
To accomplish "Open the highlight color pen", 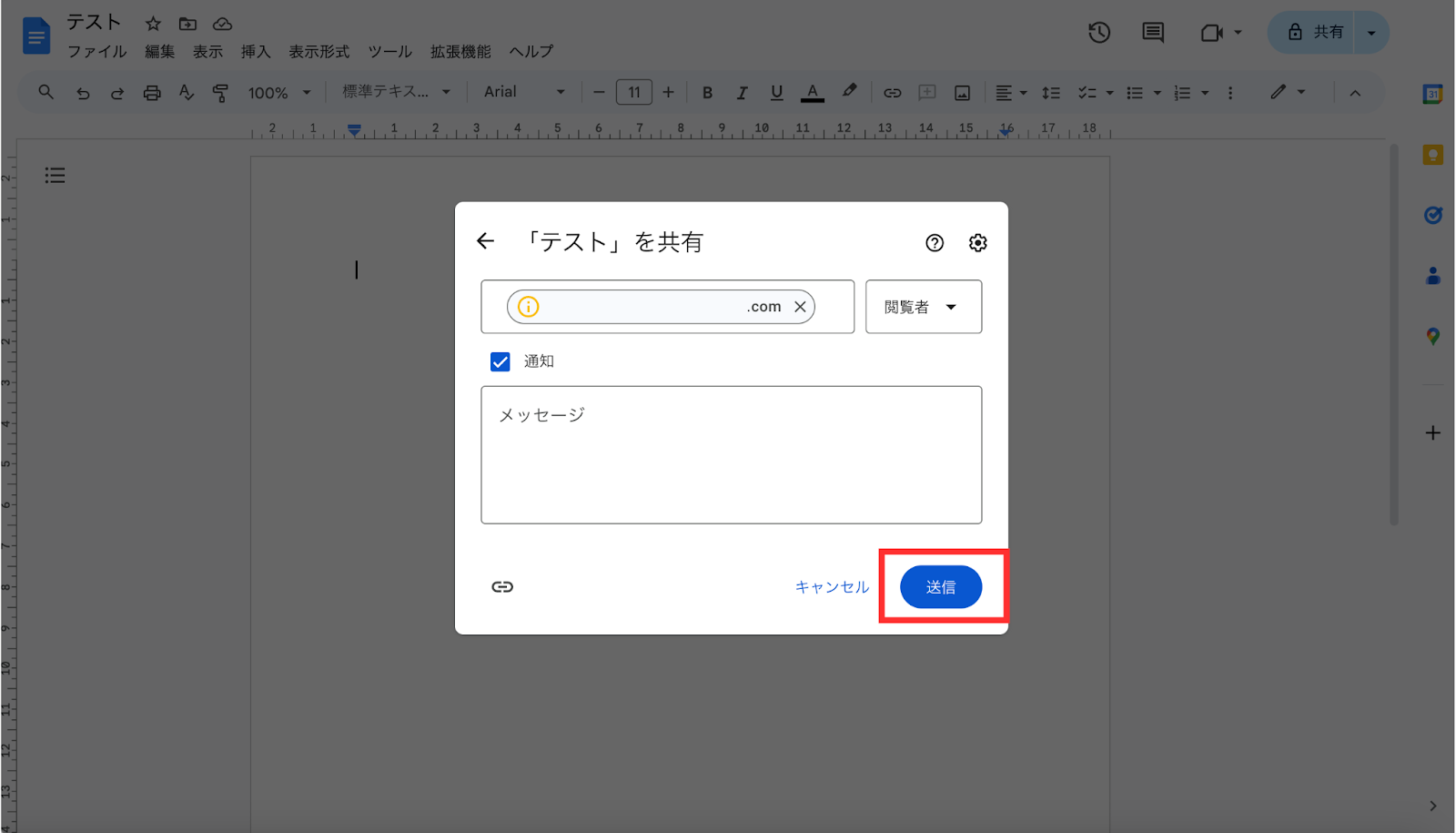I will 849,91.
